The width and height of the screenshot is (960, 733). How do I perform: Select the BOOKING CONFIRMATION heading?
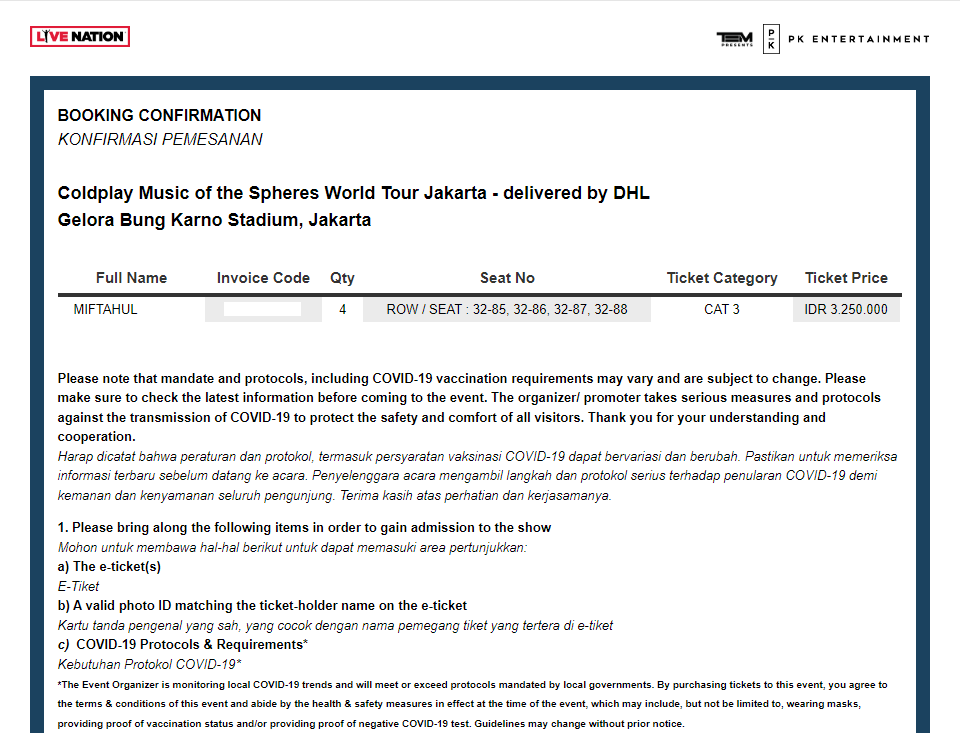159,115
